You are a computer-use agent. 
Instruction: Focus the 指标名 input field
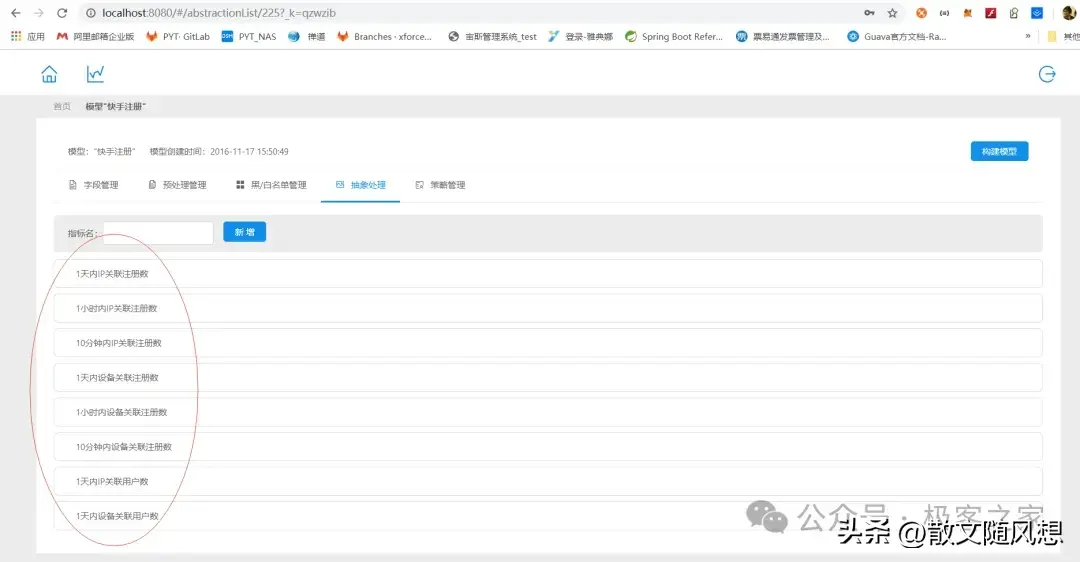click(x=158, y=233)
